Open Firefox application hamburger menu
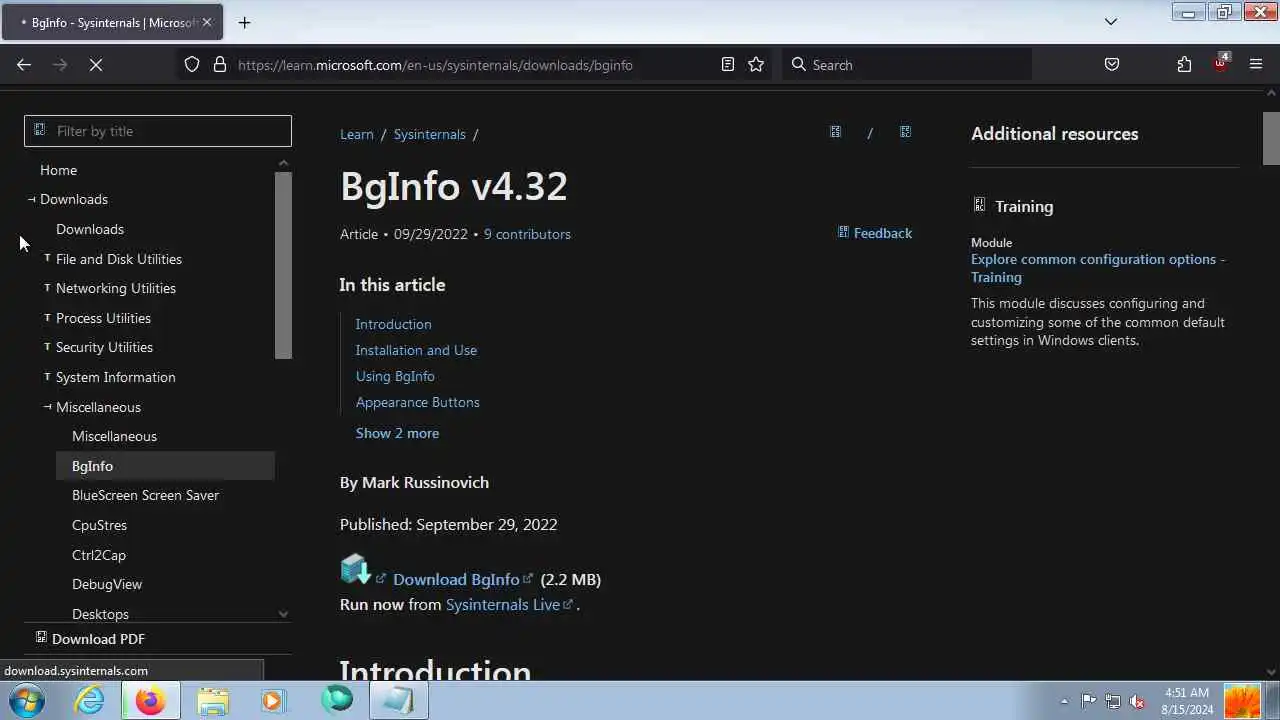This screenshot has height=720, width=1280. coord(1256,64)
